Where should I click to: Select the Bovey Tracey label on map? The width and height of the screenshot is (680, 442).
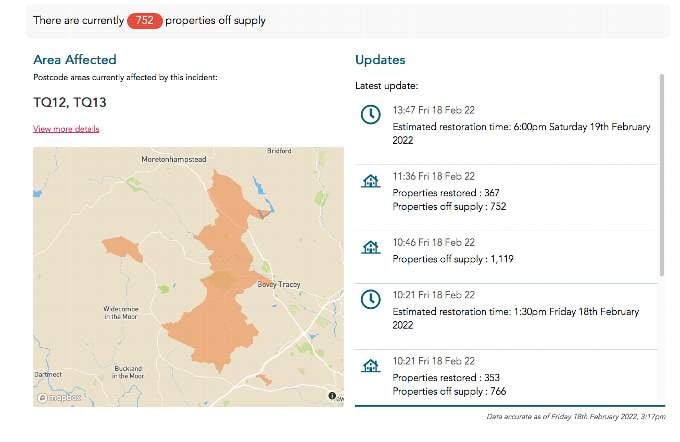(x=278, y=285)
